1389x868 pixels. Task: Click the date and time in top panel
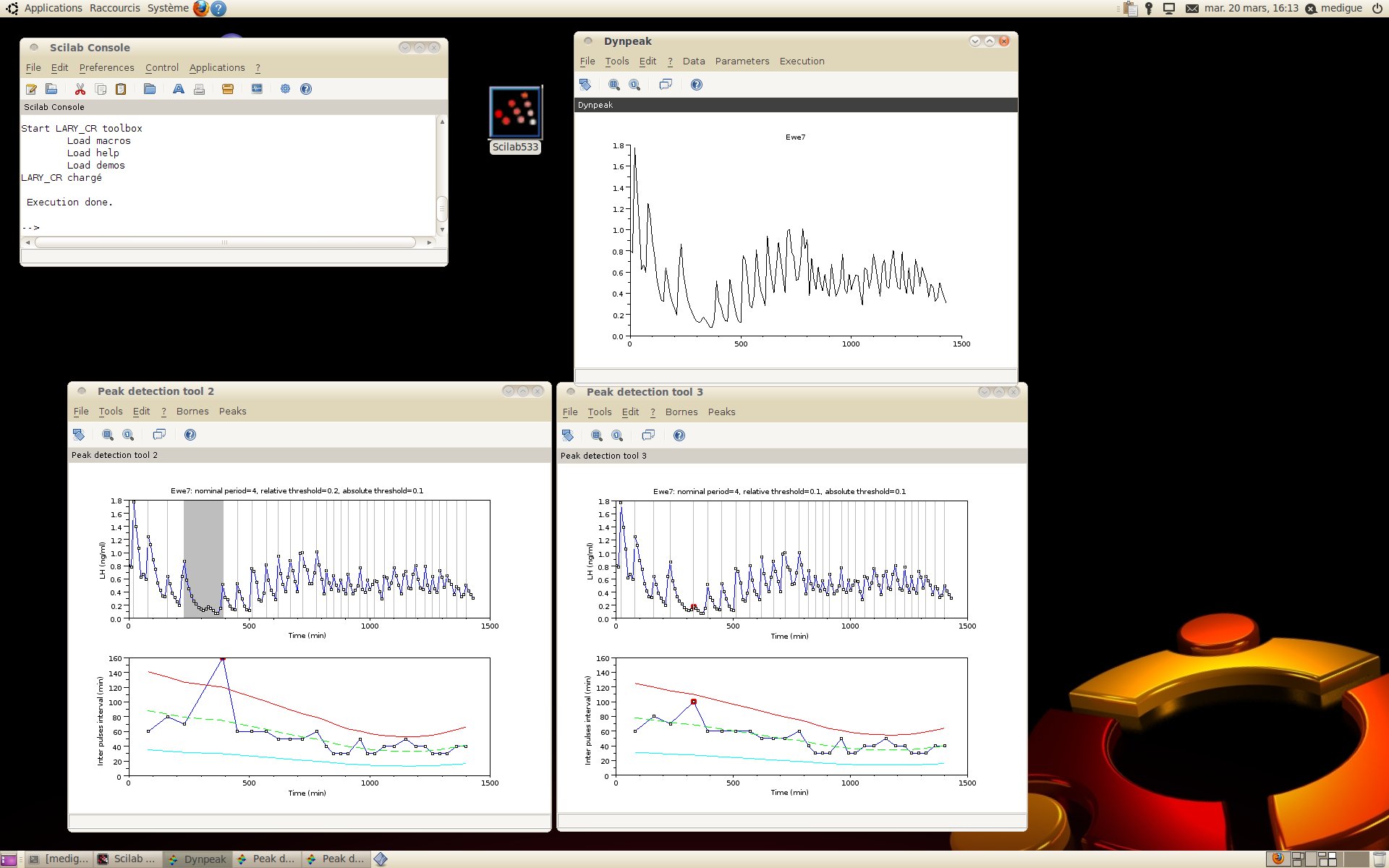click(1252, 9)
